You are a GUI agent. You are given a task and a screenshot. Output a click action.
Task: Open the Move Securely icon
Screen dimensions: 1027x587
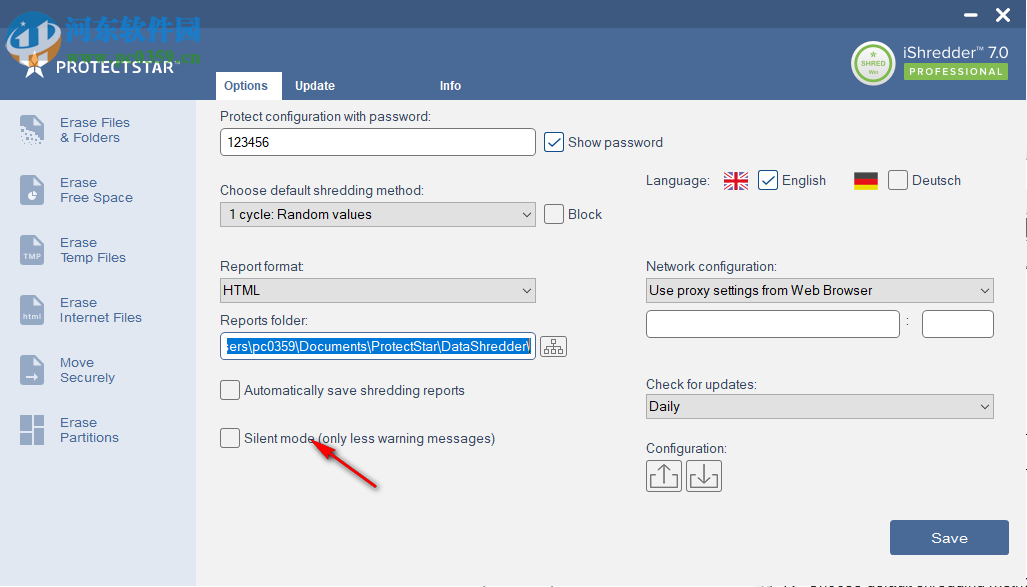[x=31, y=370]
